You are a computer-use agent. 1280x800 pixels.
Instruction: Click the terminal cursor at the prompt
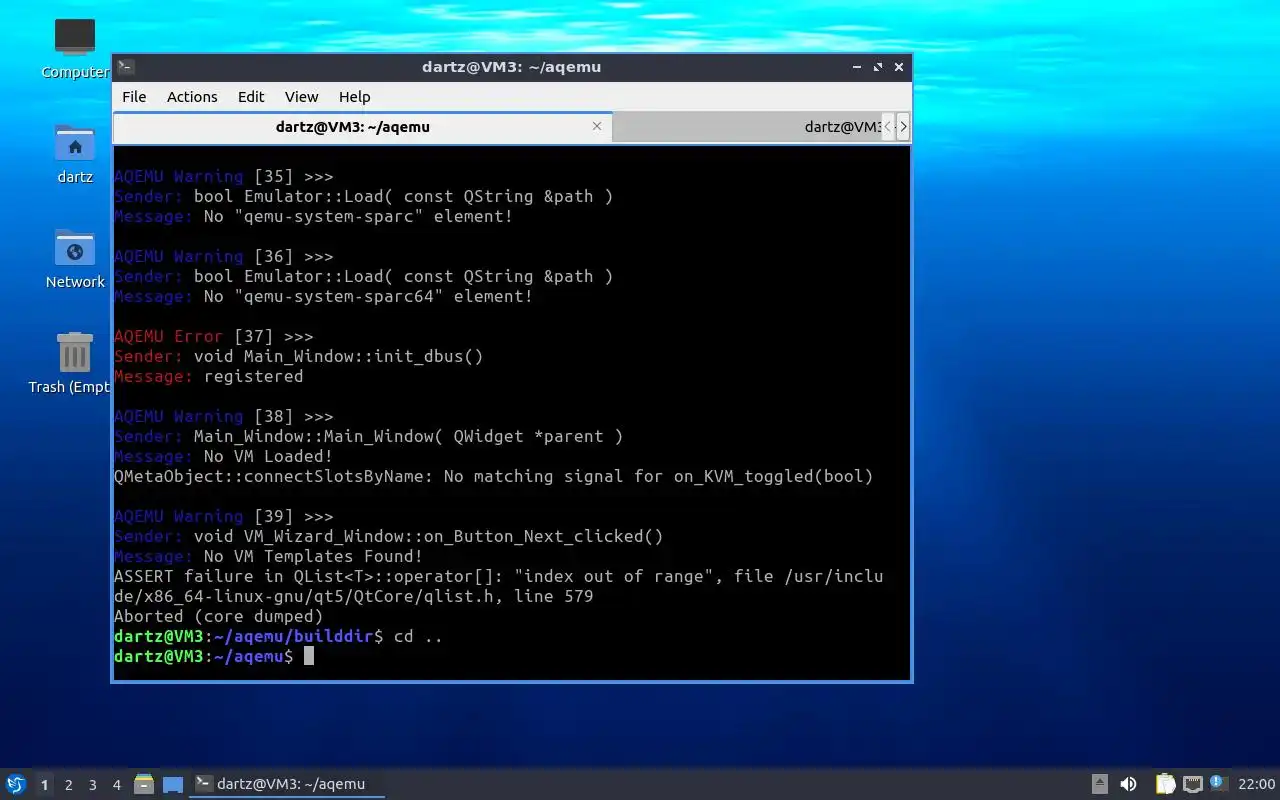pyautogui.click(x=309, y=656)
